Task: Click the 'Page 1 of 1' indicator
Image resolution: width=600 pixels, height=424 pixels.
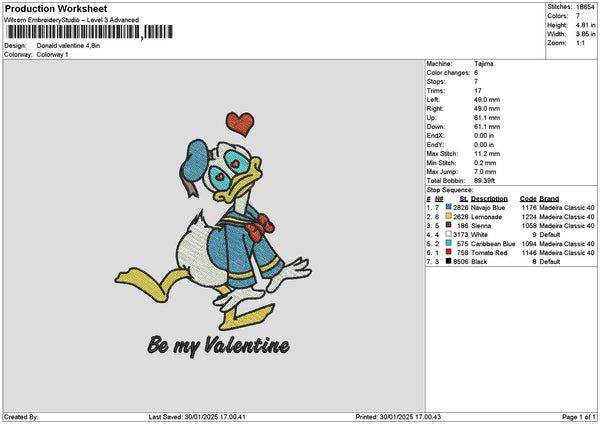Action: pos(579,417)
